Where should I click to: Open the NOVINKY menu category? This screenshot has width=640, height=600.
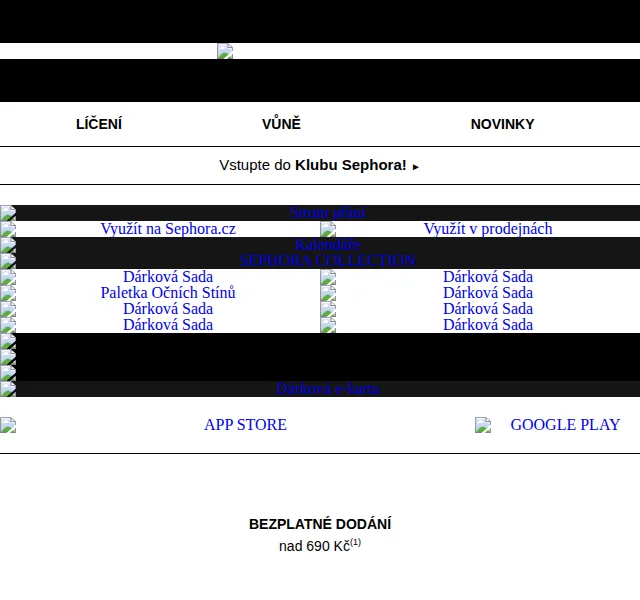502,124
